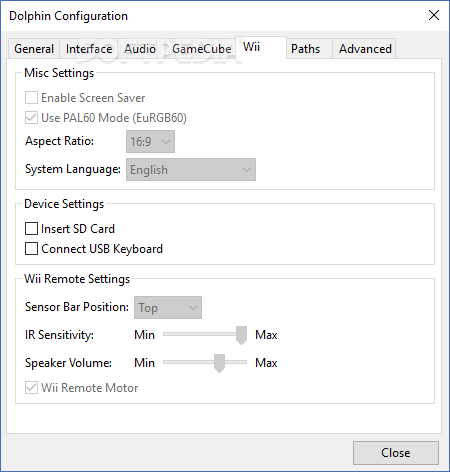Click the System Language label
Viewport: 450px width, 472px height.
(73, 169)
